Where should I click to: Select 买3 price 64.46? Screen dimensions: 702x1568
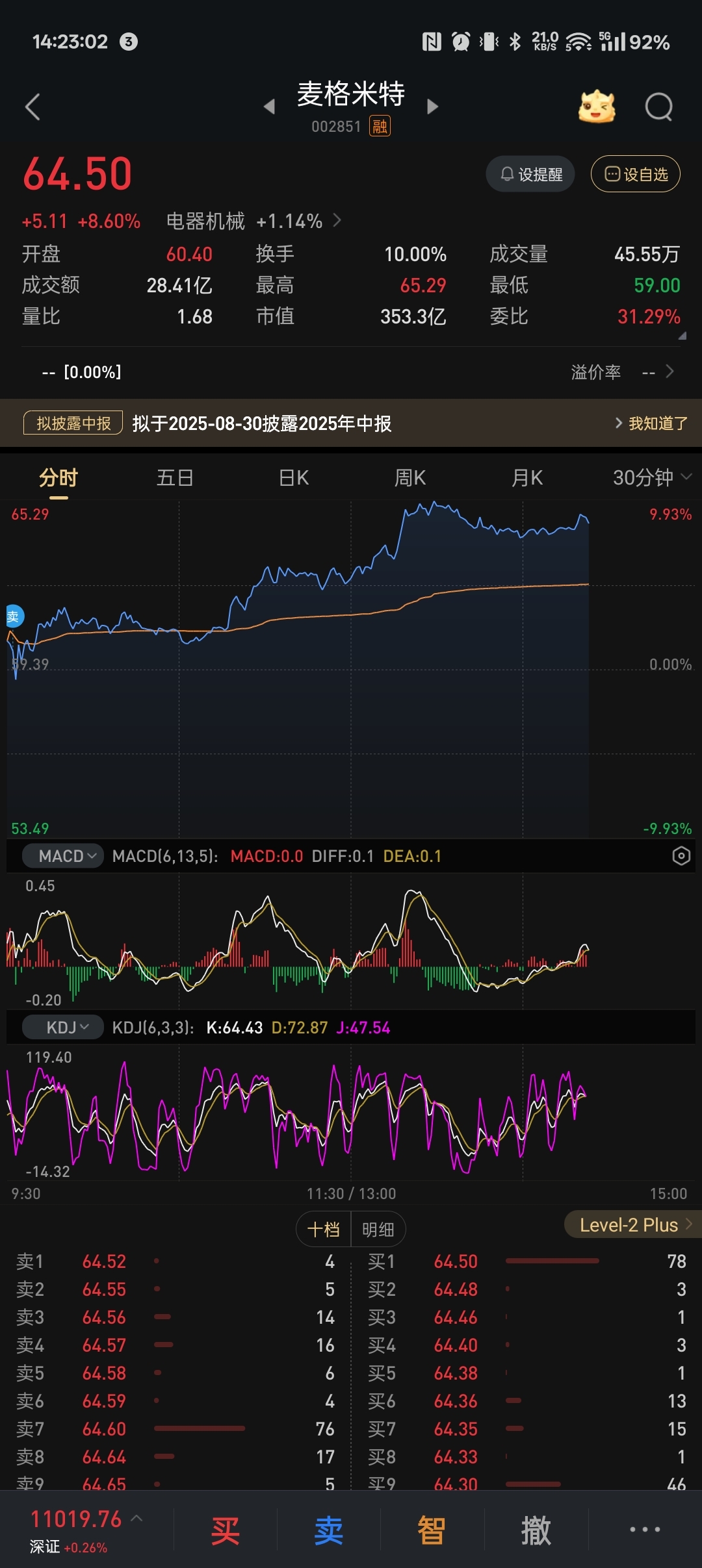pos(456,1317)
